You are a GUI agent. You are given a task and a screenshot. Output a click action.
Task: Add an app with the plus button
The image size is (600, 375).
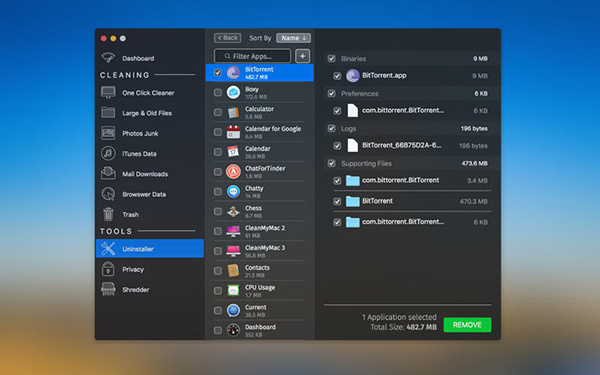tap(302, 56)
